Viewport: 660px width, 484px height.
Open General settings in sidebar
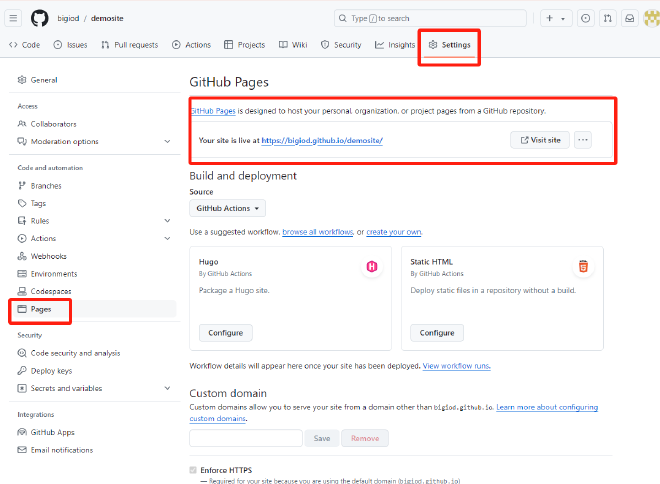click(37, 80)
